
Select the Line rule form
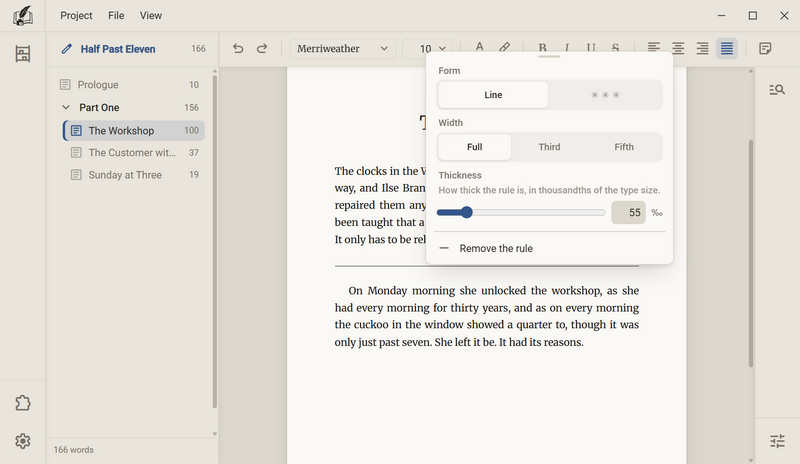(x=493, y=95)
